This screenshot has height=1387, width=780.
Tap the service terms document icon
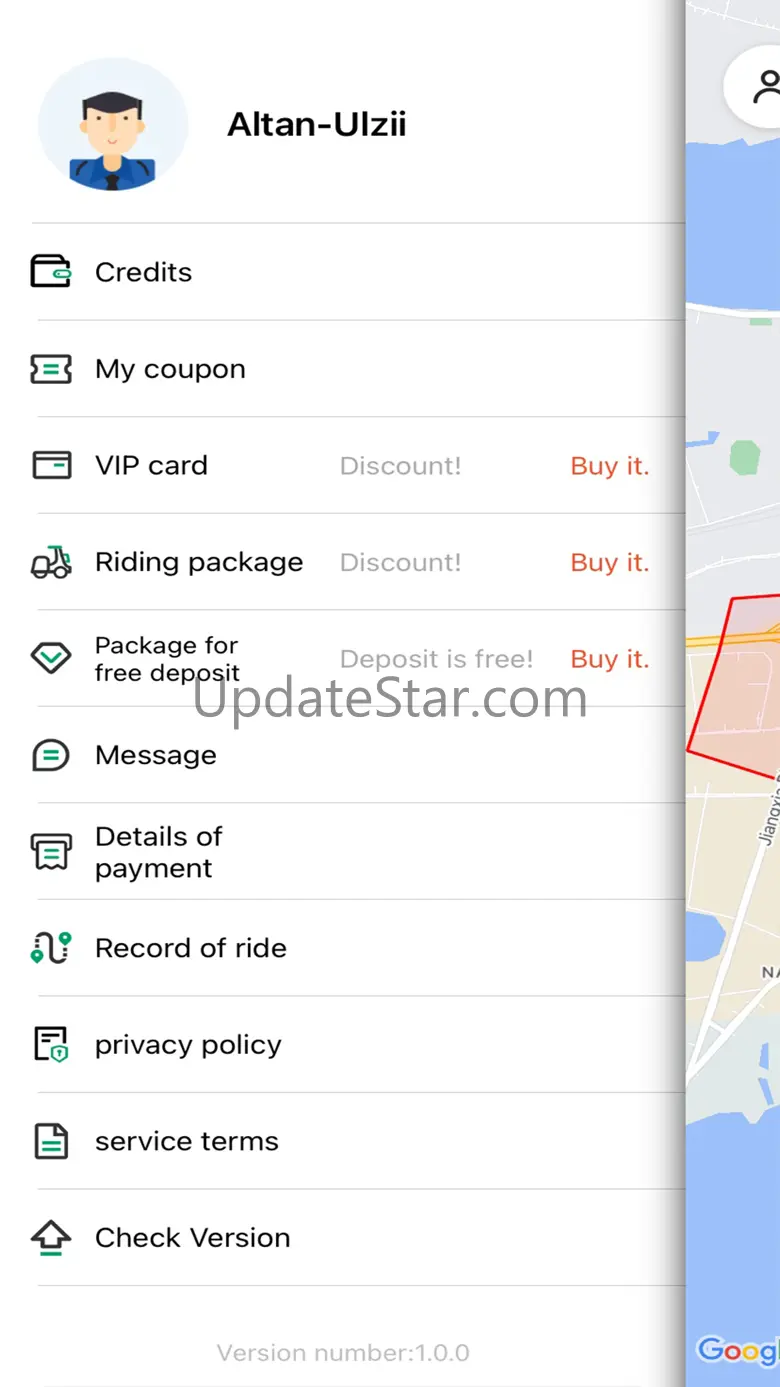(x=51, y=1141)
